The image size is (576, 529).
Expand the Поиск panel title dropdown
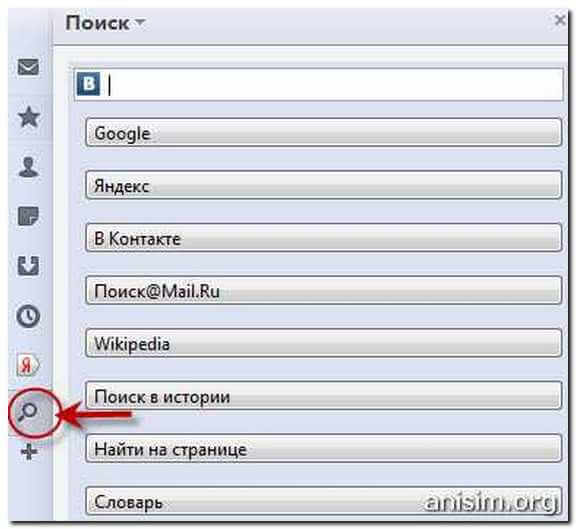[141, 23]
